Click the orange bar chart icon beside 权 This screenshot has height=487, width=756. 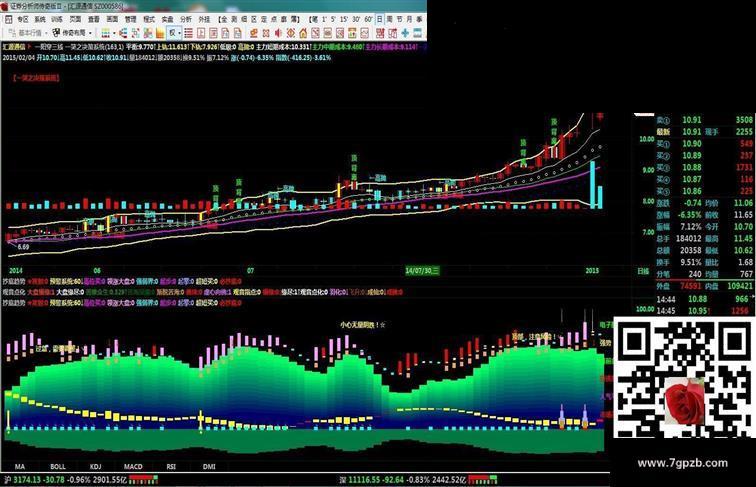click(x=160, y=33)
